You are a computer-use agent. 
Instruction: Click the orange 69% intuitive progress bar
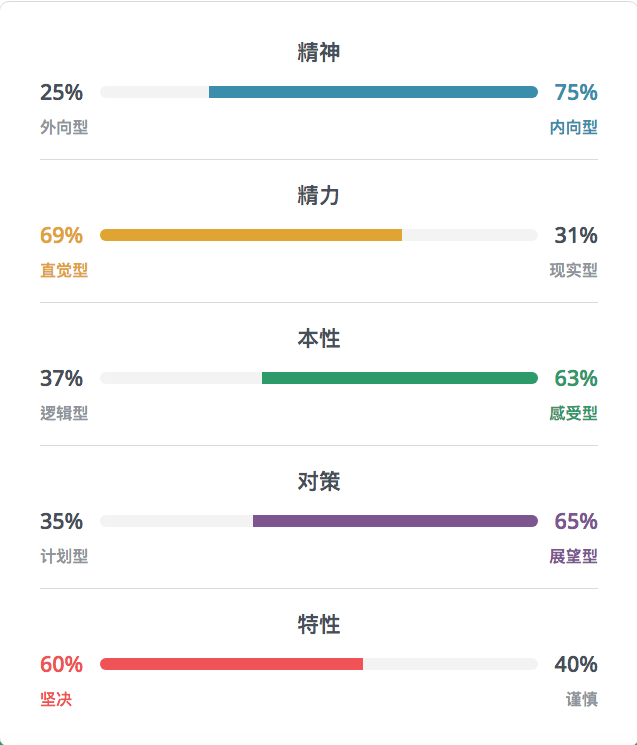click(x=251, y=235)
